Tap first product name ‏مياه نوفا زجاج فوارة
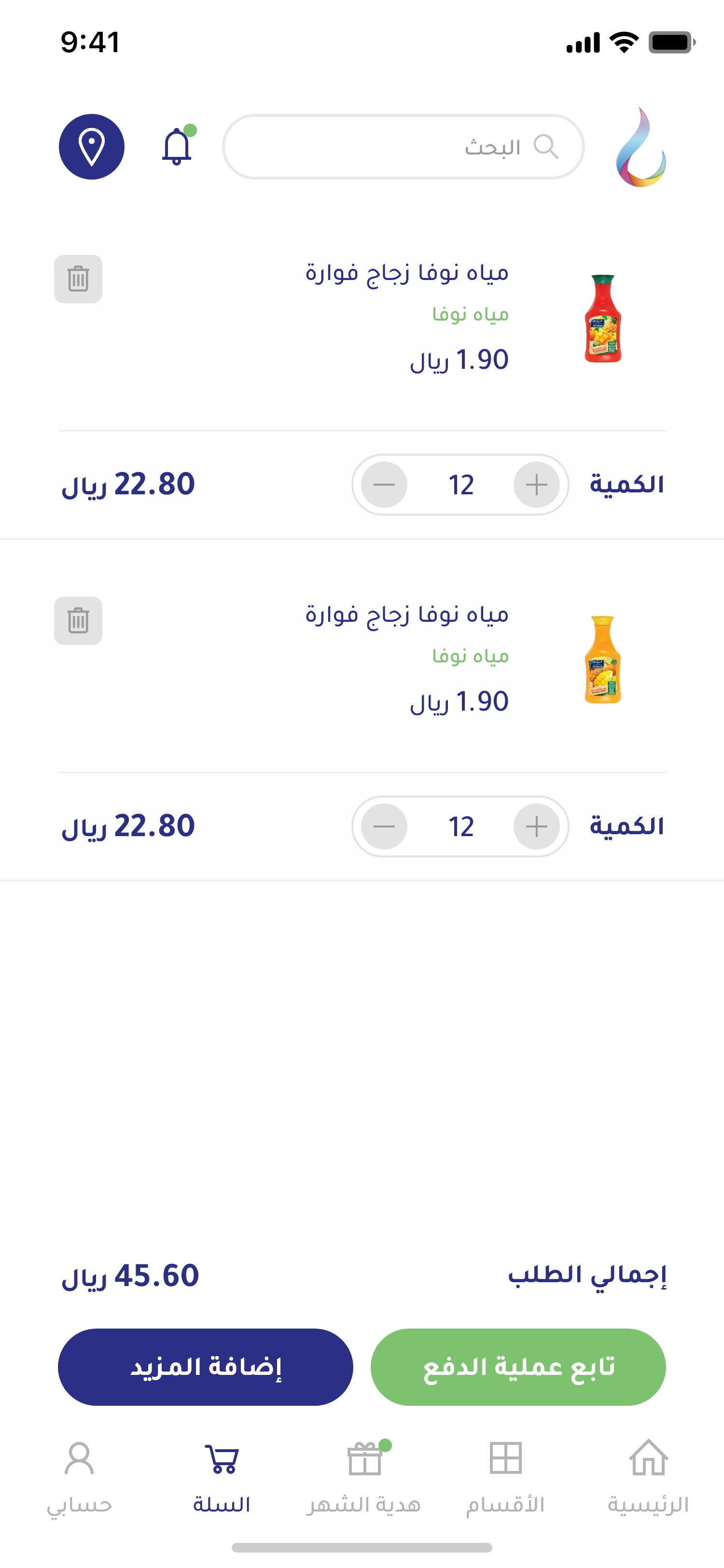The image size is (724, 1568). [x=406, y=273]
